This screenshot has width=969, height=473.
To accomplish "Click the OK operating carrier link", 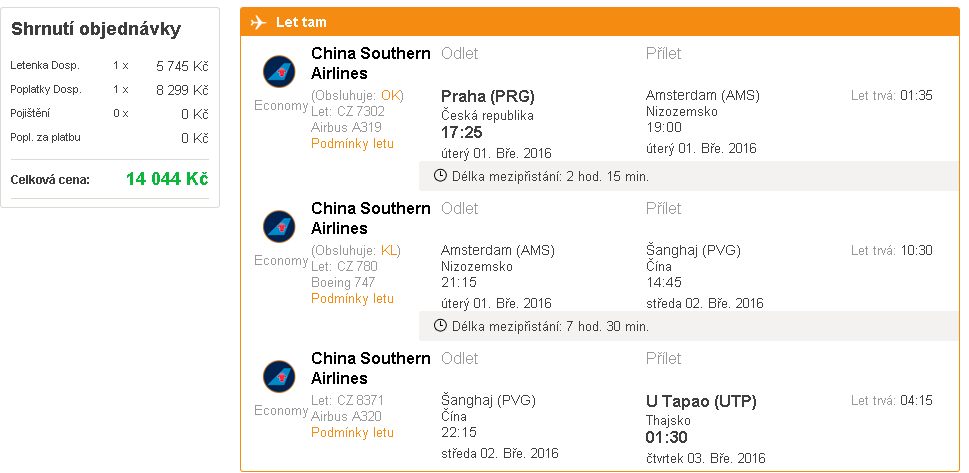I will pyautogui.click(x=391, y=95).
